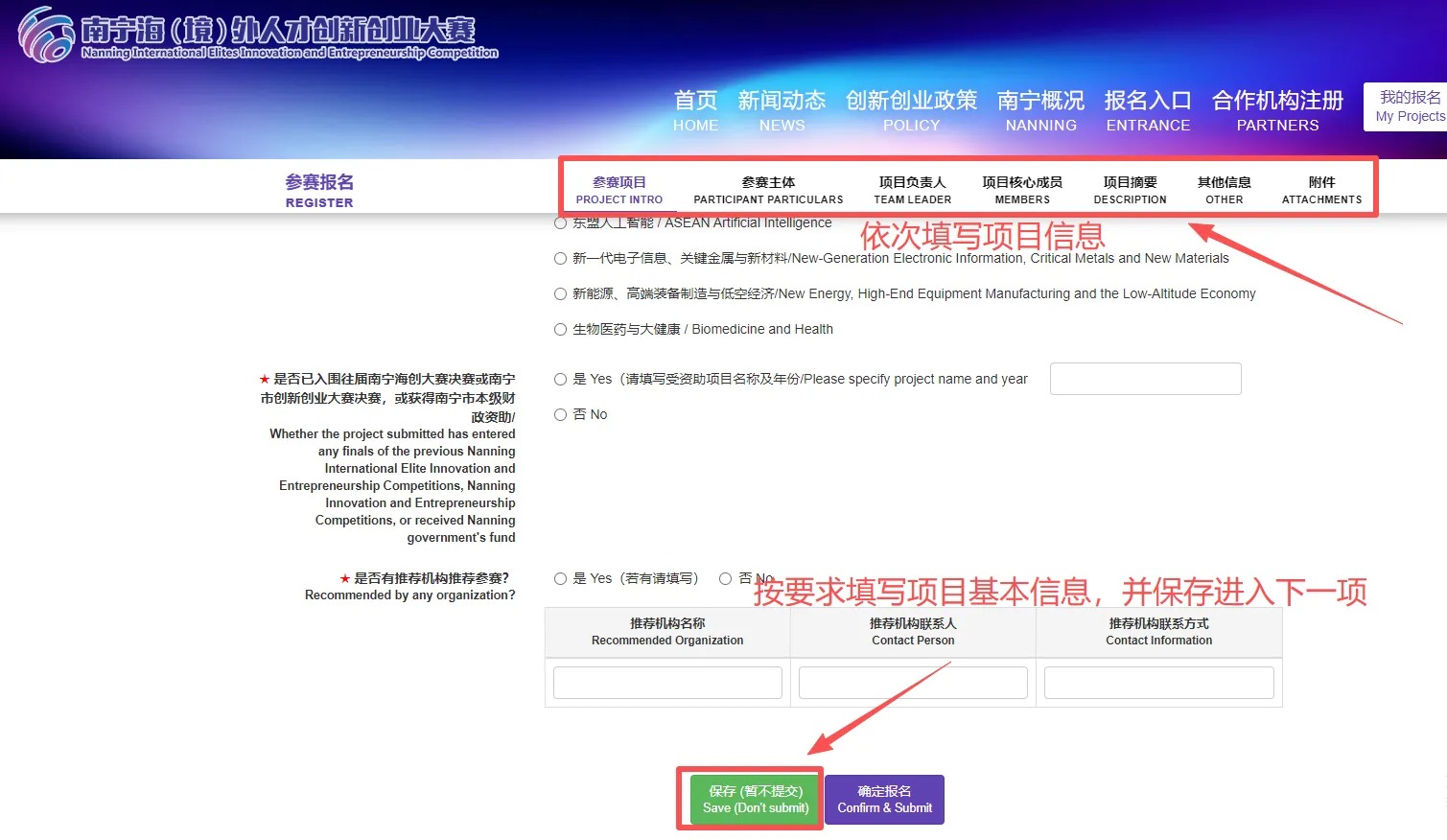Viewport: 1447px width, 840px height.
Task: Select 是 Yes for recommended by organization
Action: click(561, 578)
